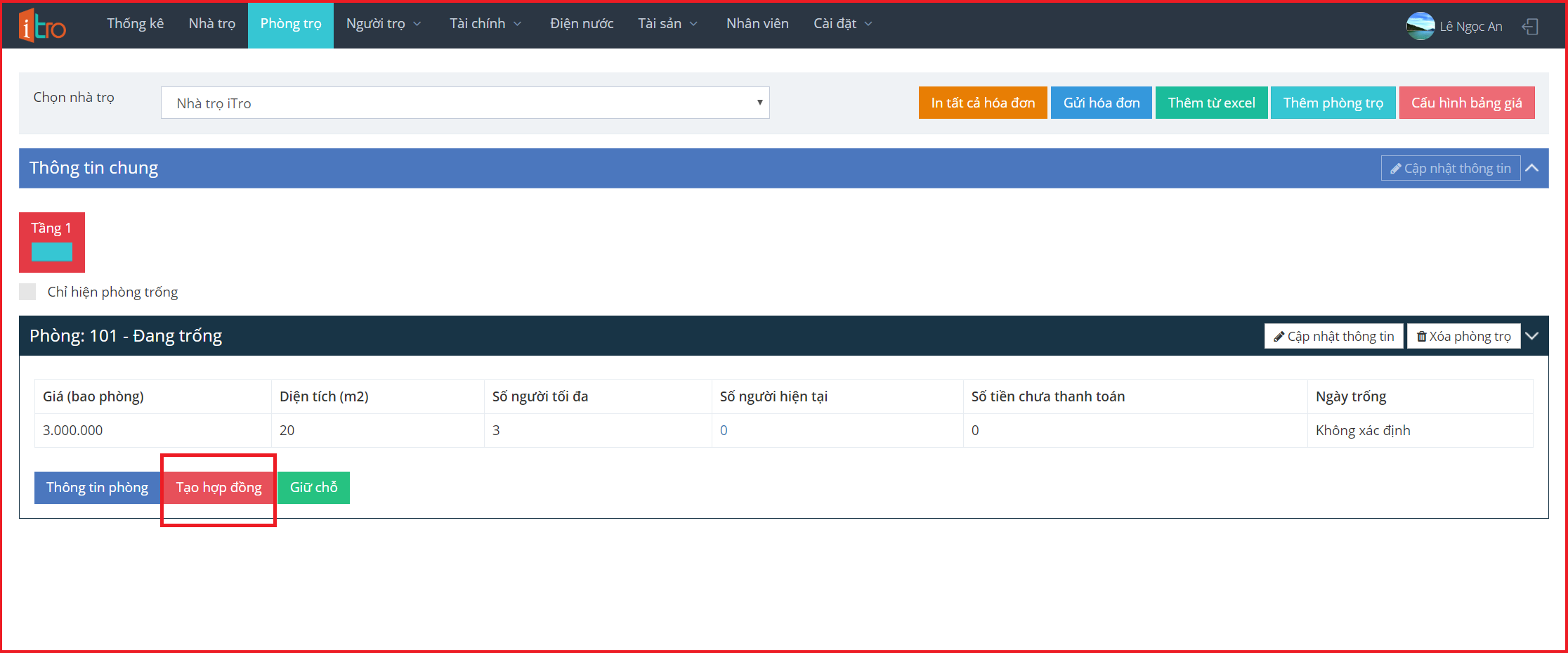This screenshot has height=653, width=1568.
Task: Open Người trọ dropdown menu
Action: click(x=383, y=24)
